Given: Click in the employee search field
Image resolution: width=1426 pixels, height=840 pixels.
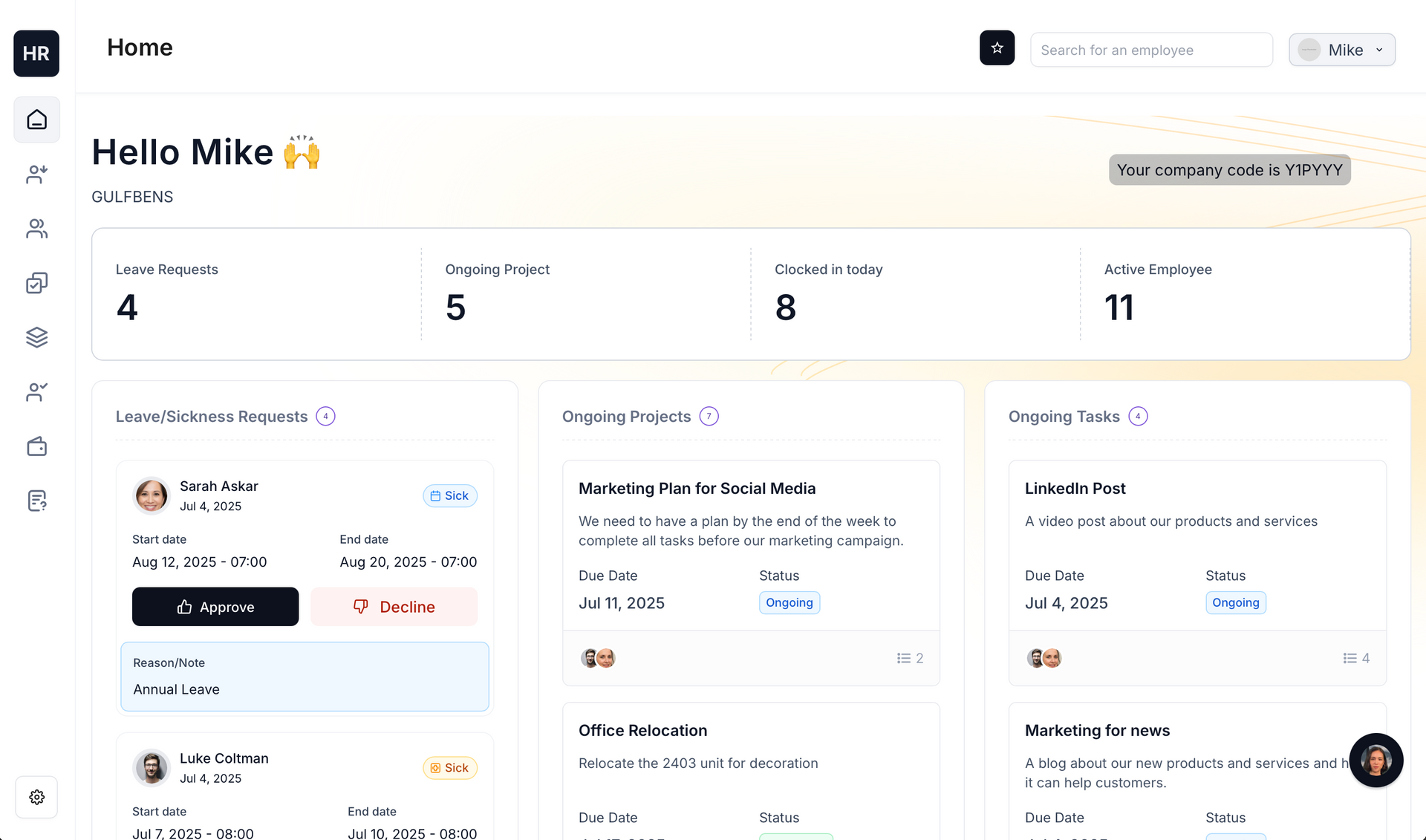Looking at the screenshot, I should point(1150,50).
